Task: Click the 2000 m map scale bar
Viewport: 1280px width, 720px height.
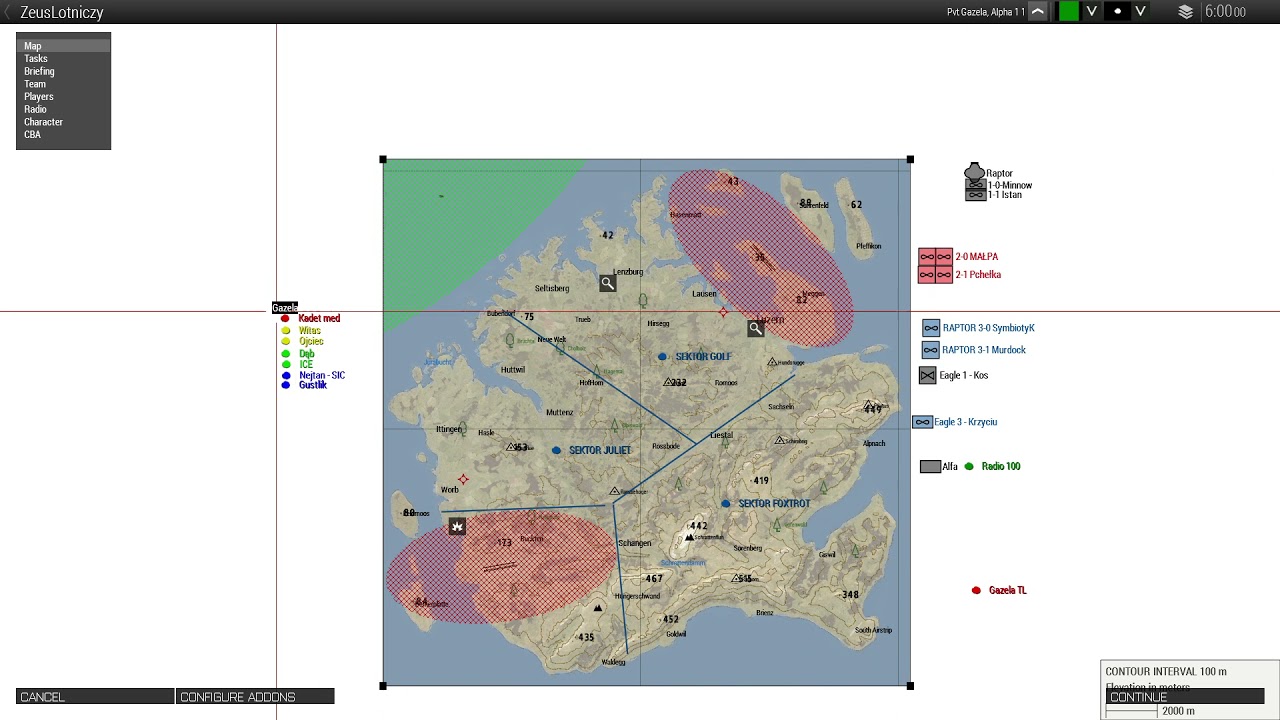Action: click(x=1132, y=711)
